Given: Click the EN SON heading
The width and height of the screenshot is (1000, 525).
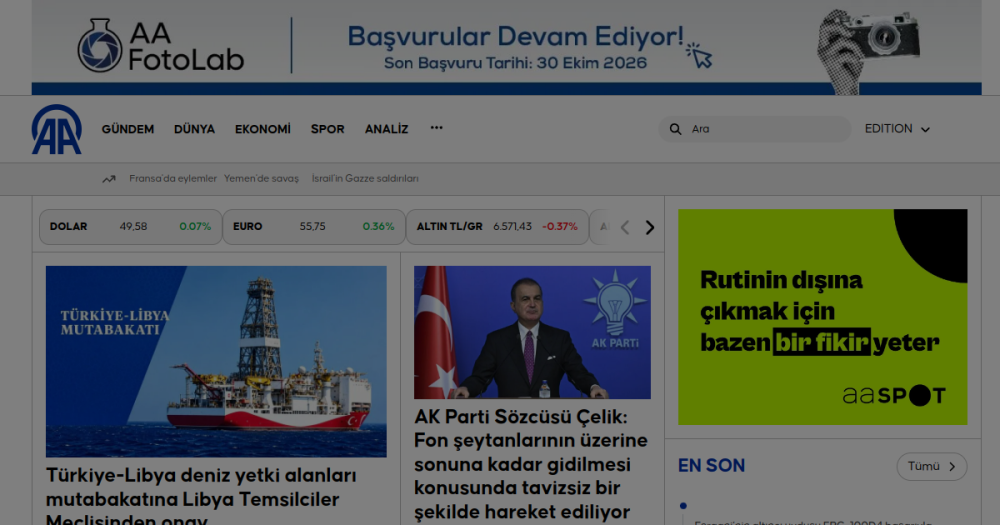Looking at the screenshot, I should coord(711,466).
